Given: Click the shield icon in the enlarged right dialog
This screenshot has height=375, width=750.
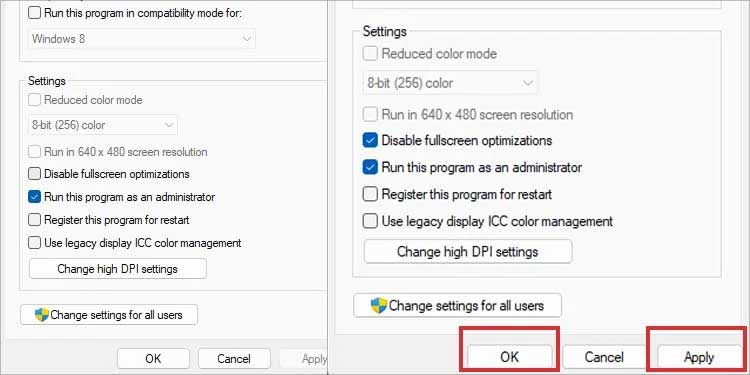Looking at the screenshot, I should click(379, 305).
